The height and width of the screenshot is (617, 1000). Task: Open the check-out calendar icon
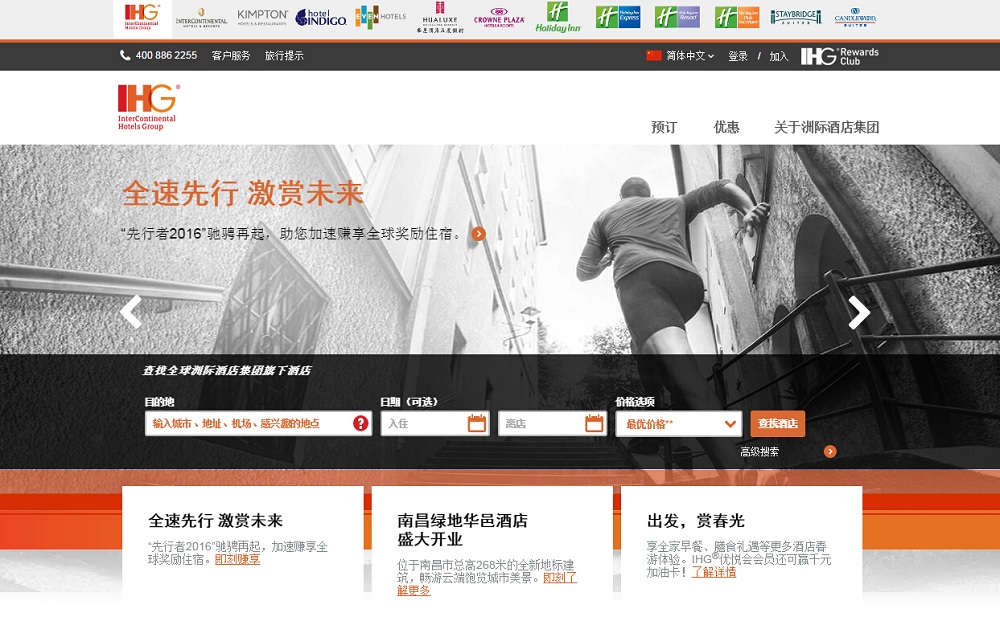tap(594, 423)
